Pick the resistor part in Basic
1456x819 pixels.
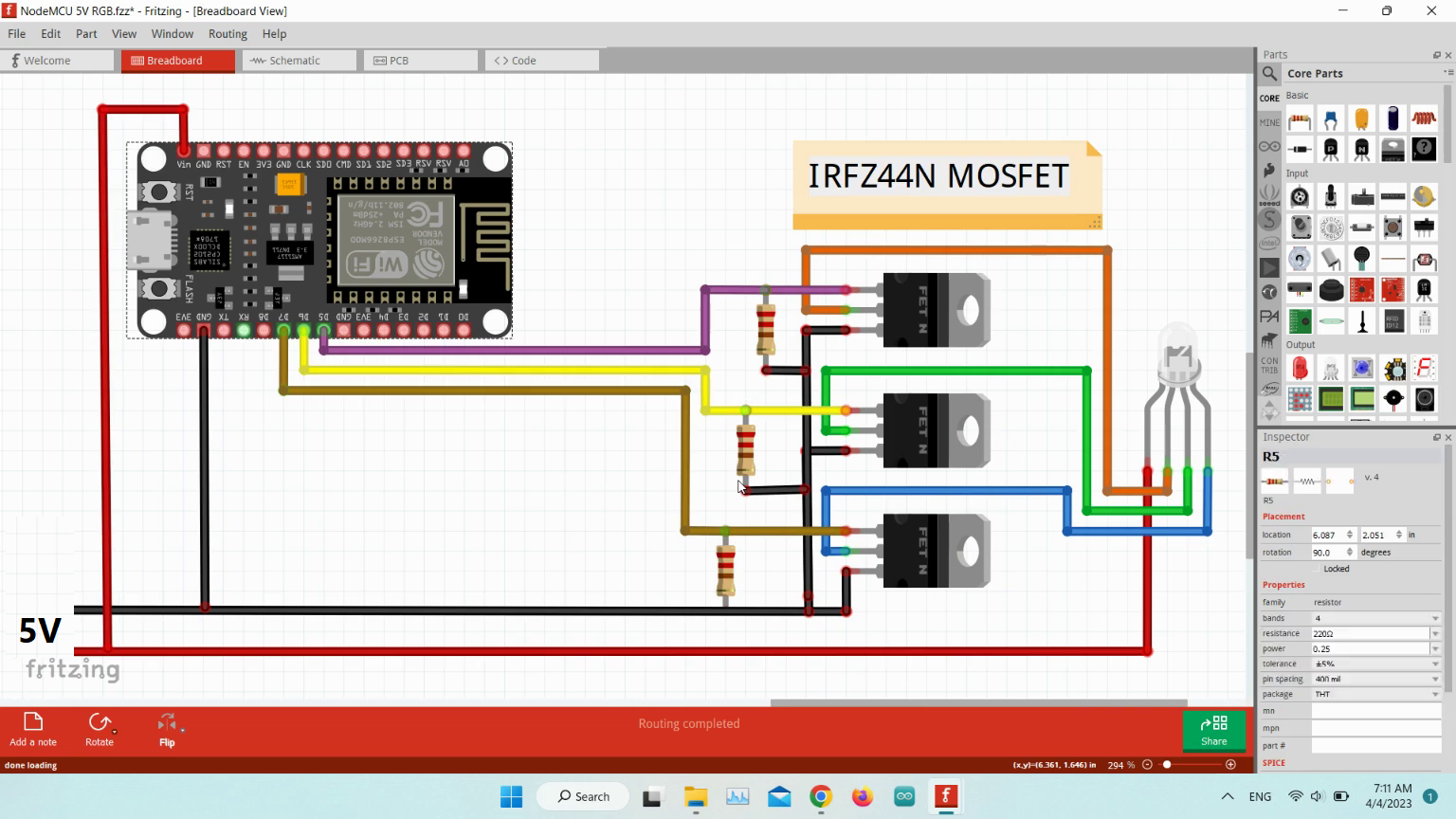[x=1300, y=119]
